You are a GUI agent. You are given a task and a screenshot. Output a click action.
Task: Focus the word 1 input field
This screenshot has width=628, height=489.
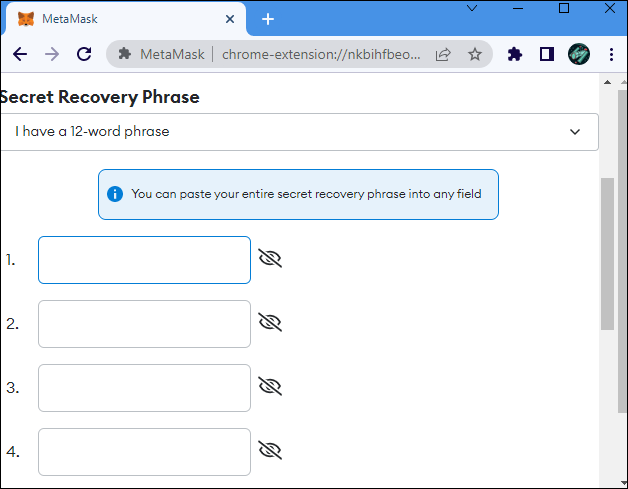(x=144, y=260)
